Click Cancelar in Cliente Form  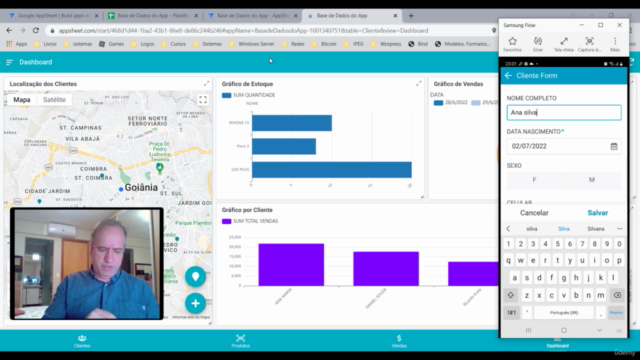534,213
